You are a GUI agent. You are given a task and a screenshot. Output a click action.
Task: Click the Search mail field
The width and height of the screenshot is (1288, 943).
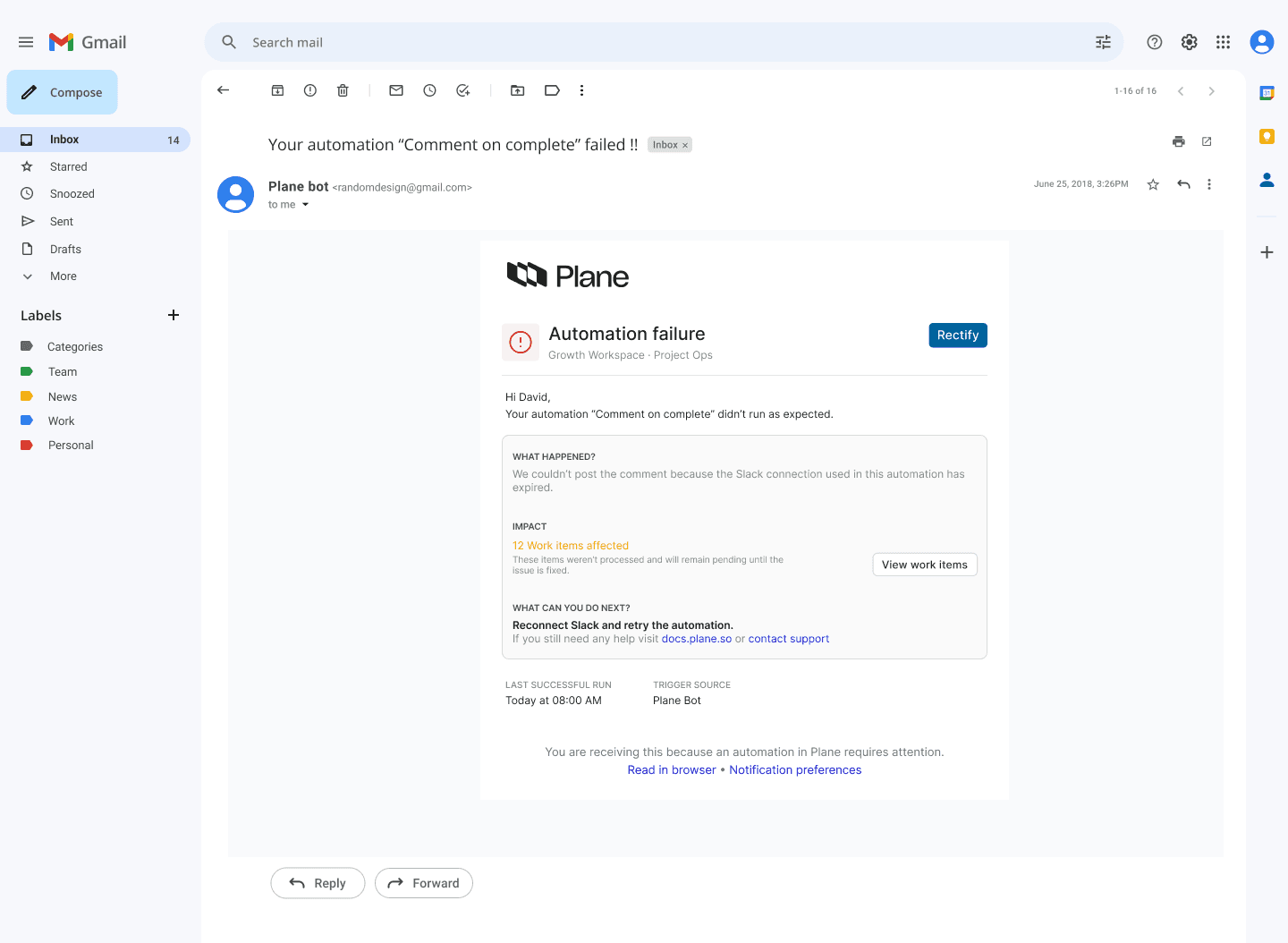664,42
